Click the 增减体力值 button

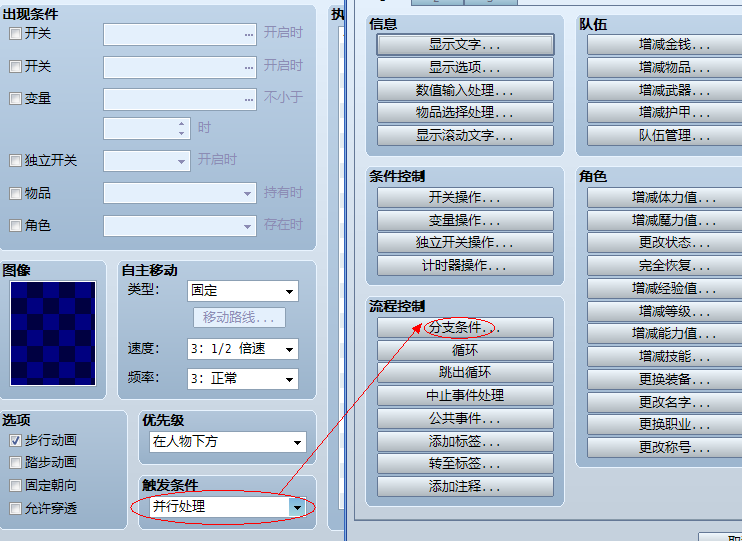click(664, 197)
